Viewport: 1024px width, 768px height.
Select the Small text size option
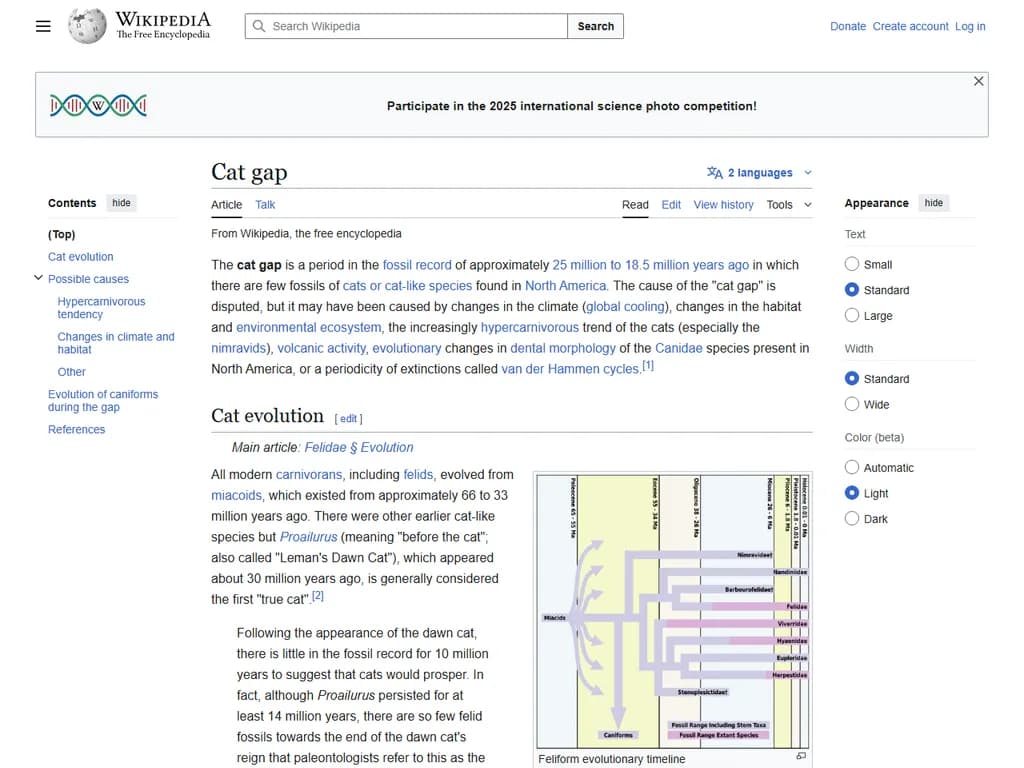click(x=852, y=264)
